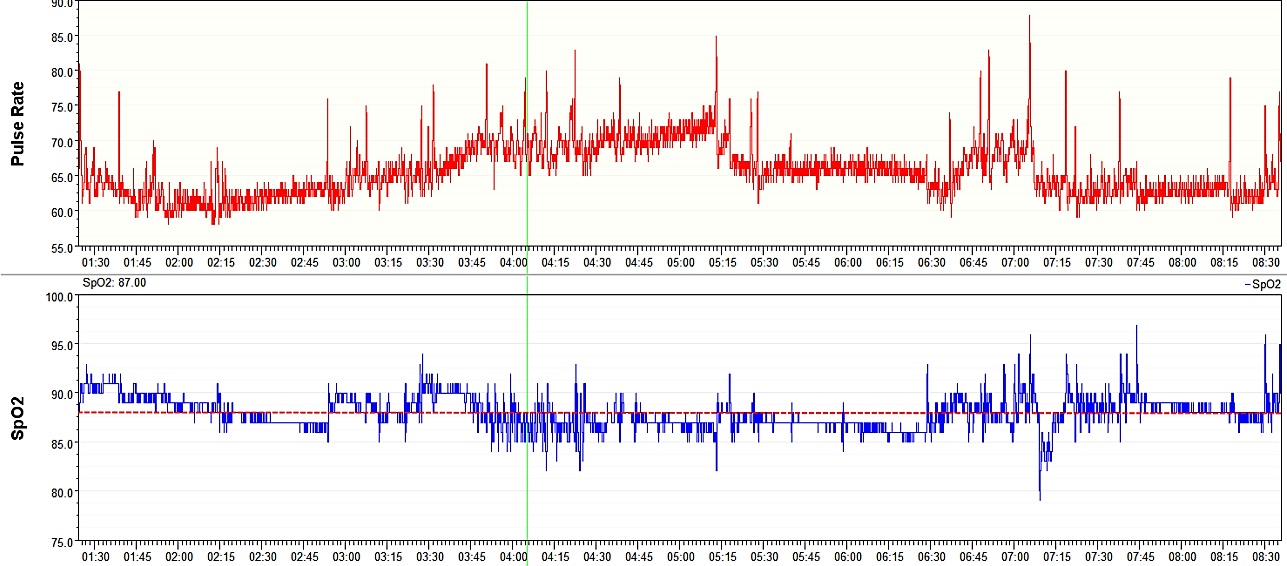Click the 100.0 value on SpO2 axis
This screenshot has width=1287, height=566.
pyautogui.click(x=61, y=297)
